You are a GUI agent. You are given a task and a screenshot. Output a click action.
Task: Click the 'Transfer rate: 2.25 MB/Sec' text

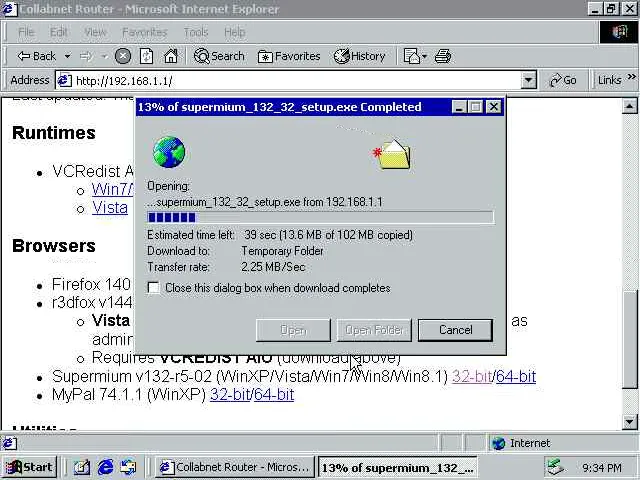pos(226,267)
